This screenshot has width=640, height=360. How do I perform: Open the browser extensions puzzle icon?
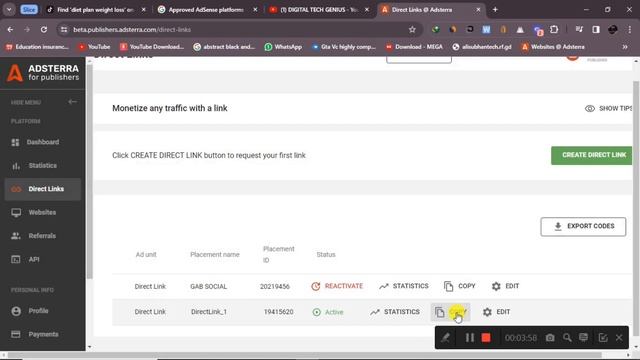point(554,29)
